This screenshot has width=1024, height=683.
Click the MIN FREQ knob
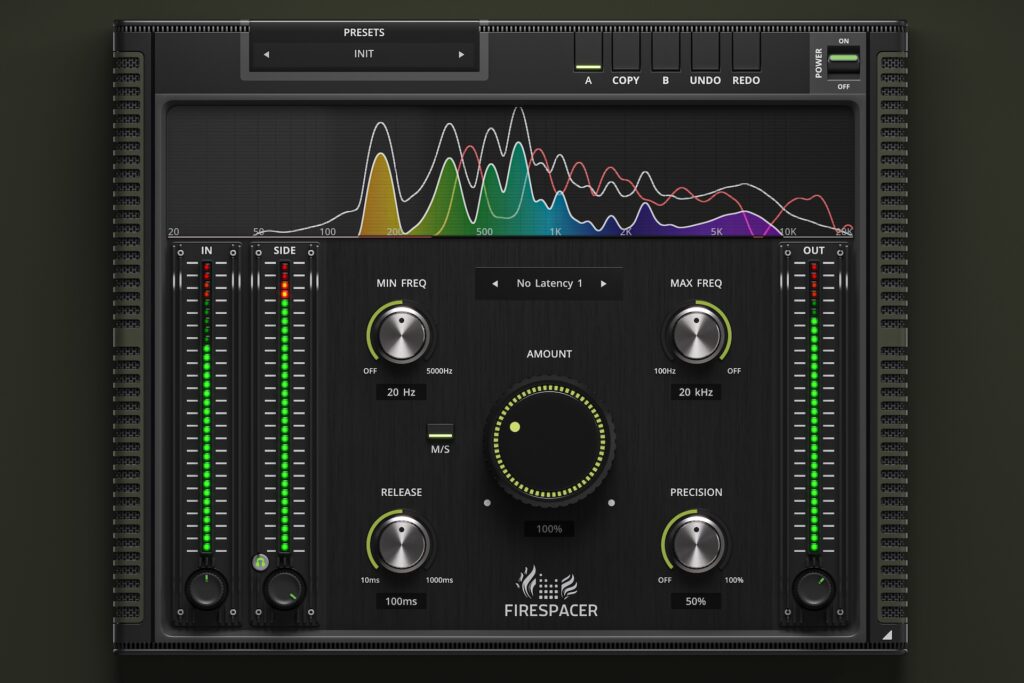point(403,335)
